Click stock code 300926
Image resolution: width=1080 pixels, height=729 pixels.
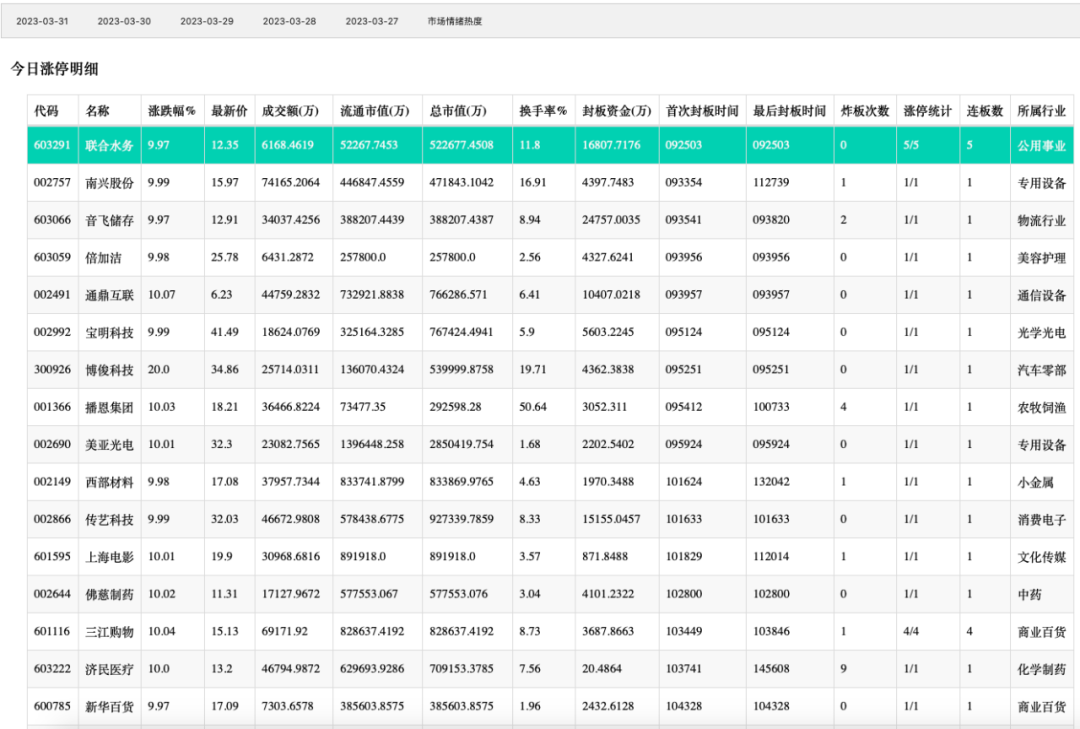(x=52, y=369)
